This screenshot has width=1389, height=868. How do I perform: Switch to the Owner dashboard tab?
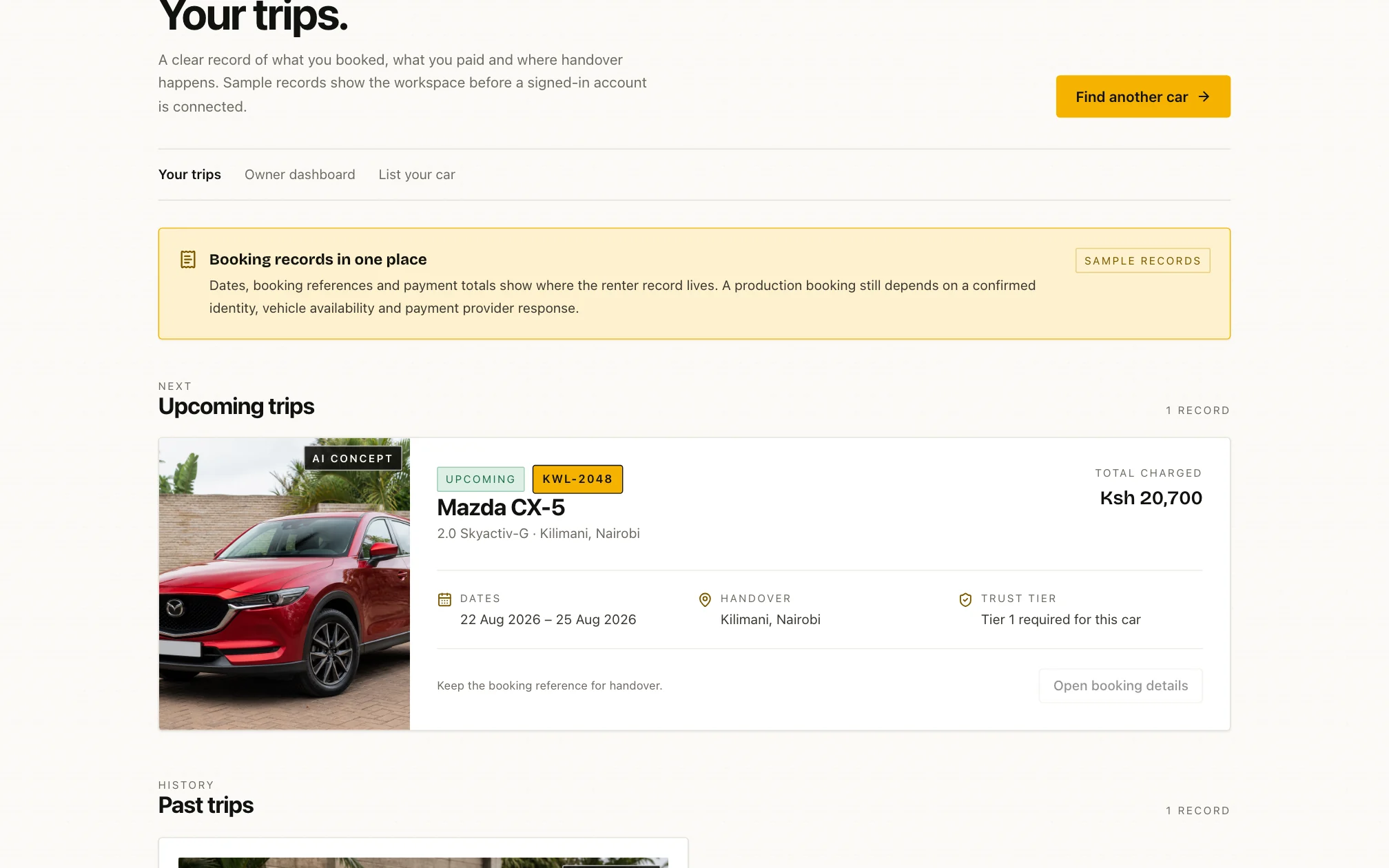pyautogui.click(x=300, y=174)
